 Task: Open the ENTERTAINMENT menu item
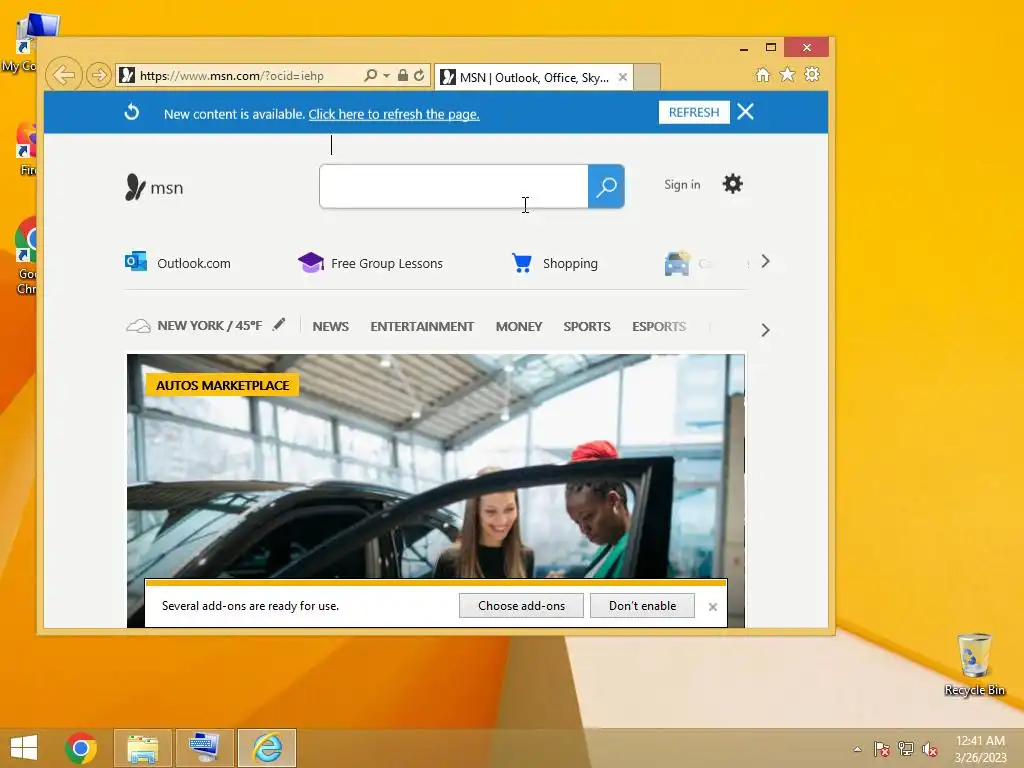click(x=422, y=327)
